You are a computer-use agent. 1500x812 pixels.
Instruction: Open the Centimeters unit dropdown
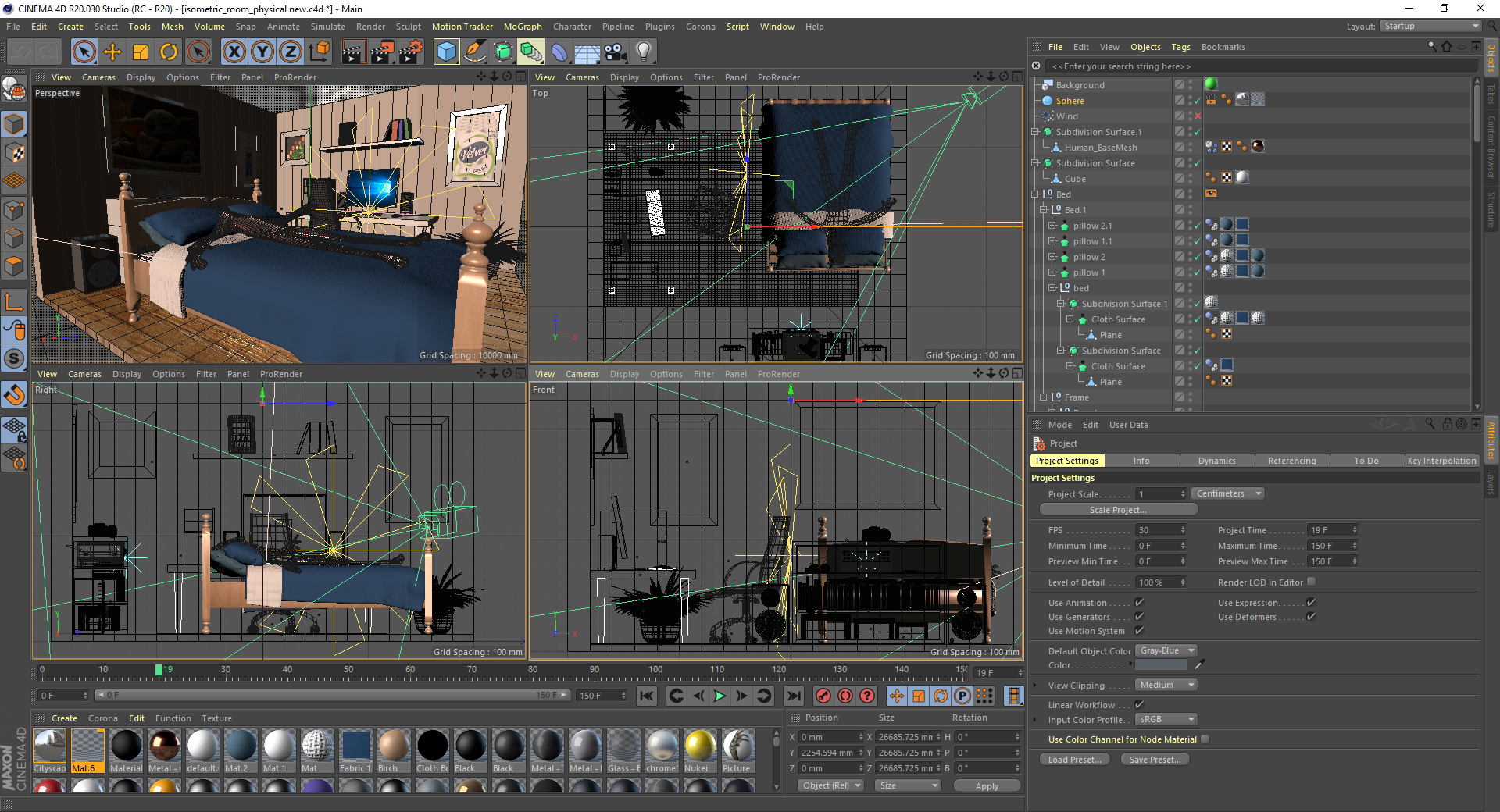tap(1227, 494)
